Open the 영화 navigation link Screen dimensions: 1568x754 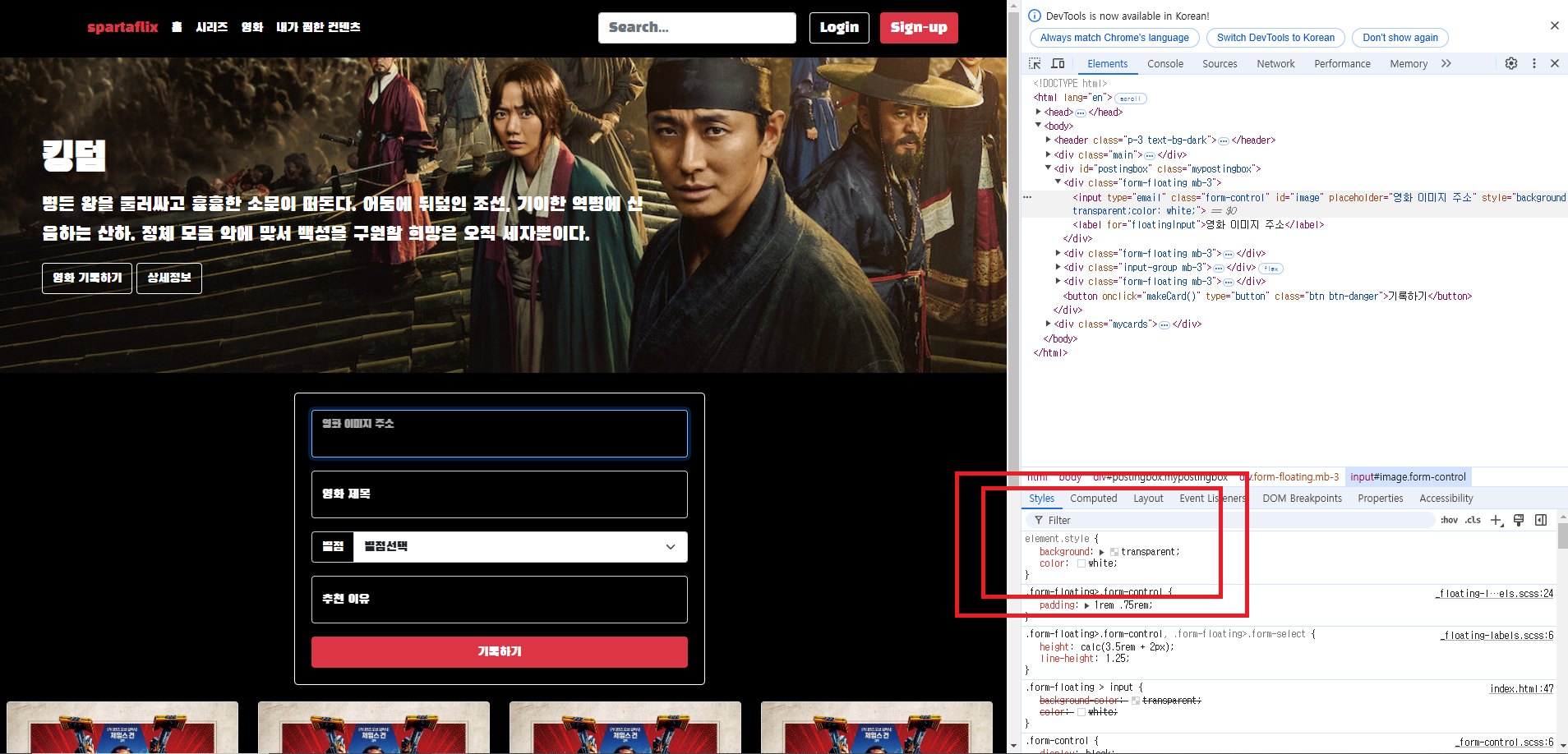pyautogui.click(x=252, y=27)
